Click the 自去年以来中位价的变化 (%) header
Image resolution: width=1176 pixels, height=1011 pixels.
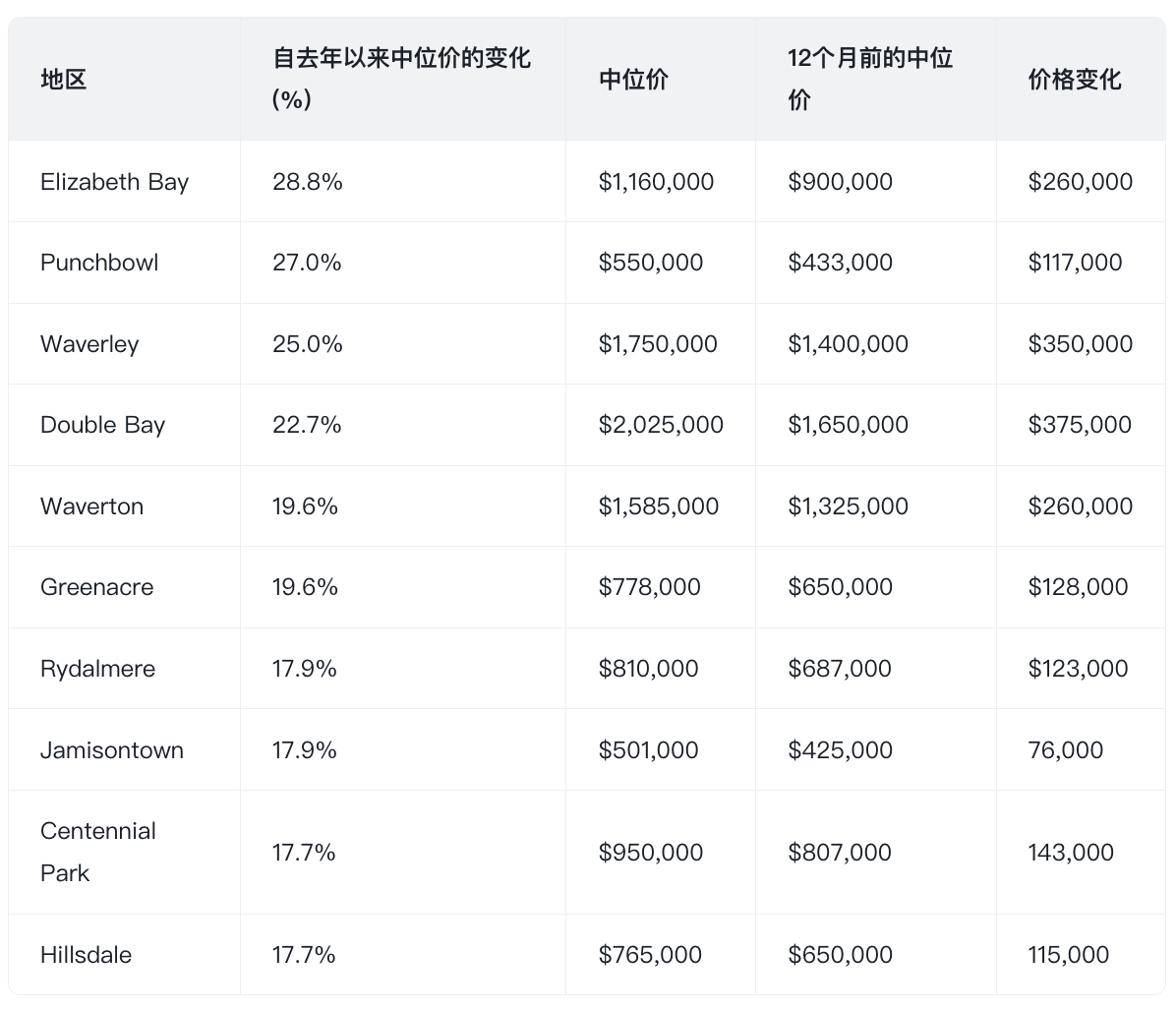point(401,79)
